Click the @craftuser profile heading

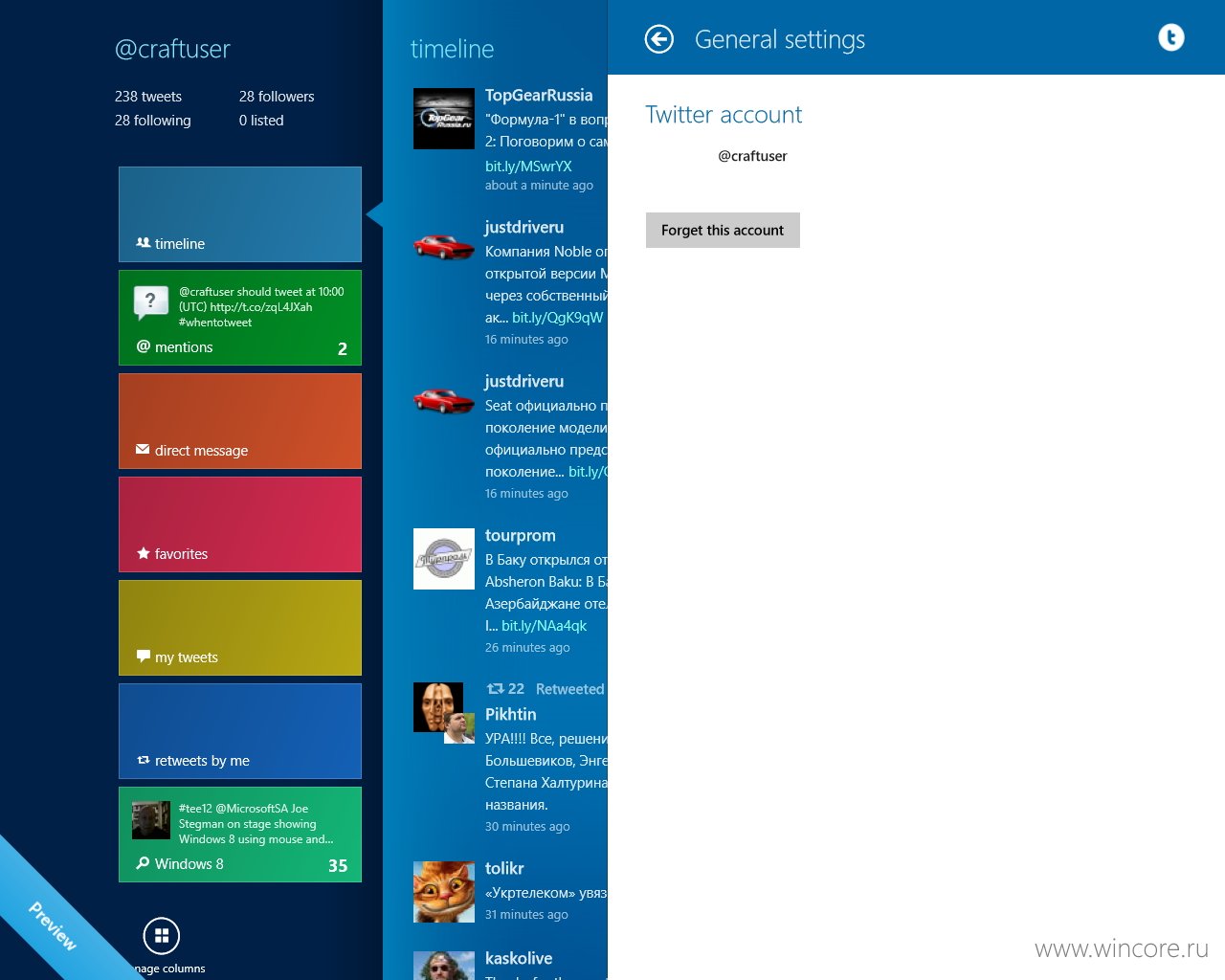pyautogui.click(x=172, y=50)
